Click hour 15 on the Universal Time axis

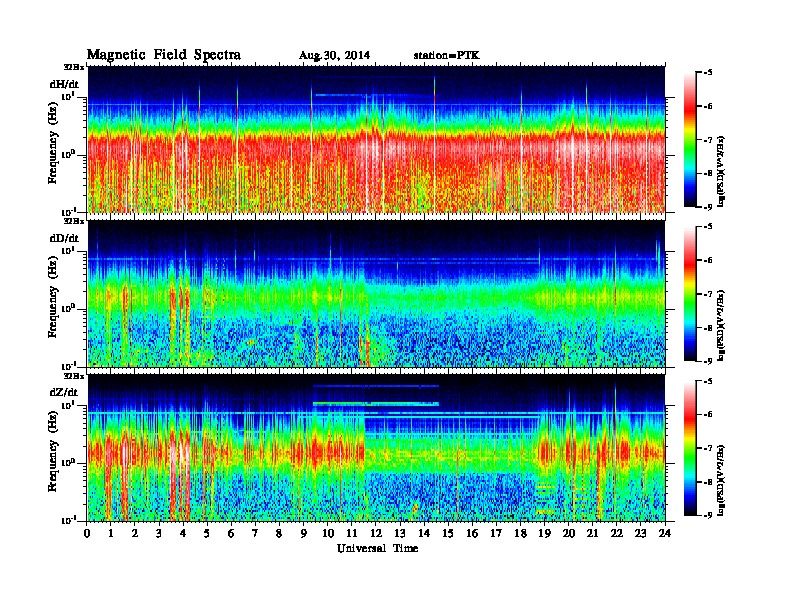click(448, 534)
